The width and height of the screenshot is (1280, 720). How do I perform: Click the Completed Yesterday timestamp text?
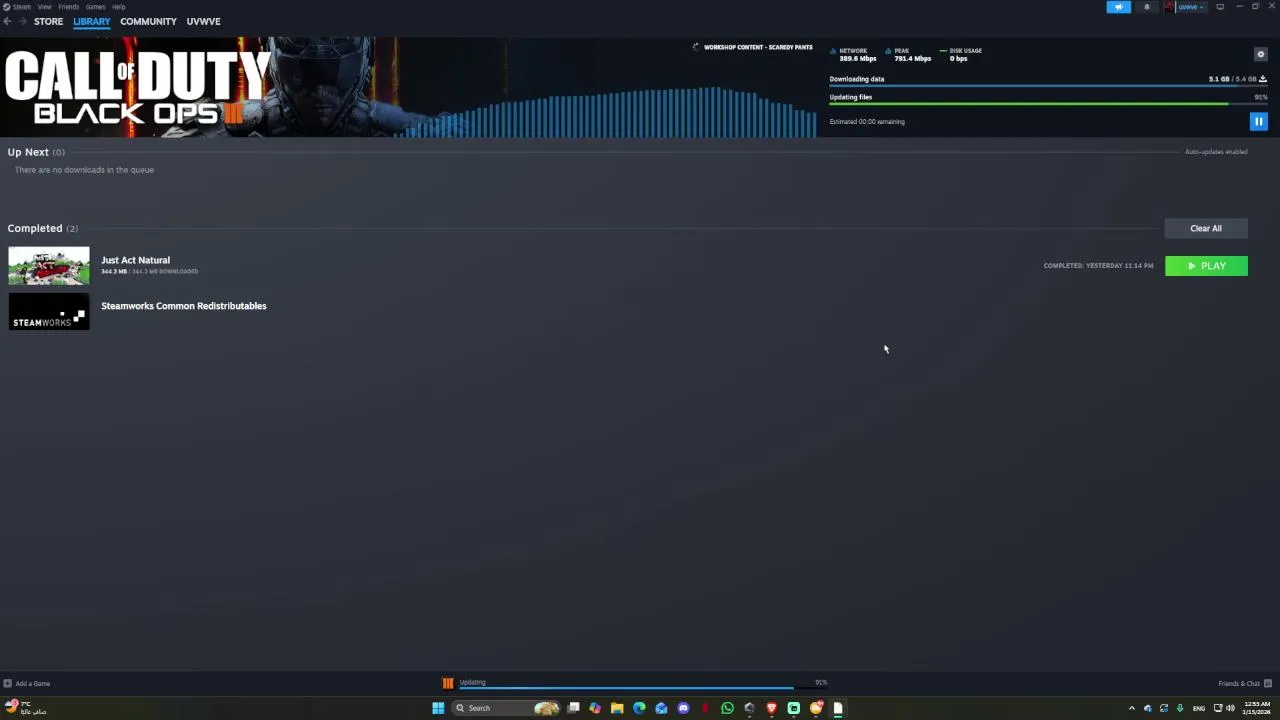pos(1098,266)
